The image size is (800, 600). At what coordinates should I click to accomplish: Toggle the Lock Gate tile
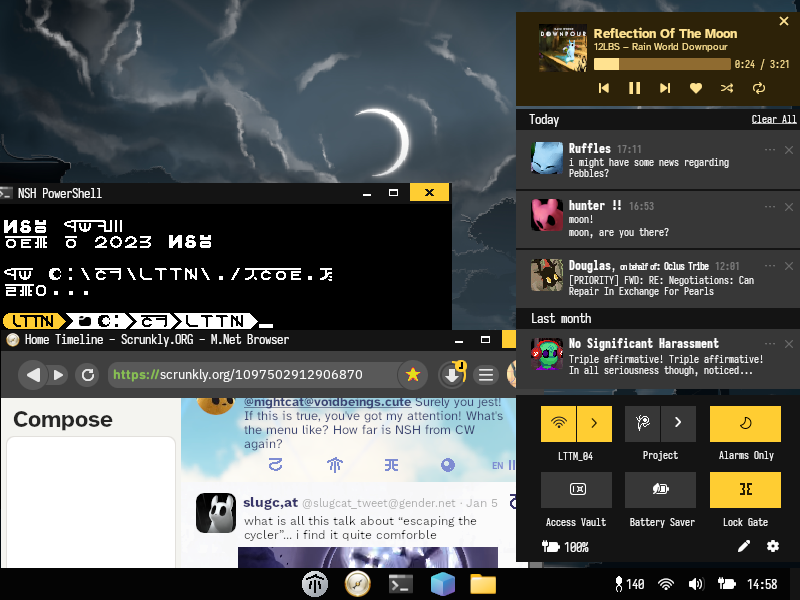[745, 490]
